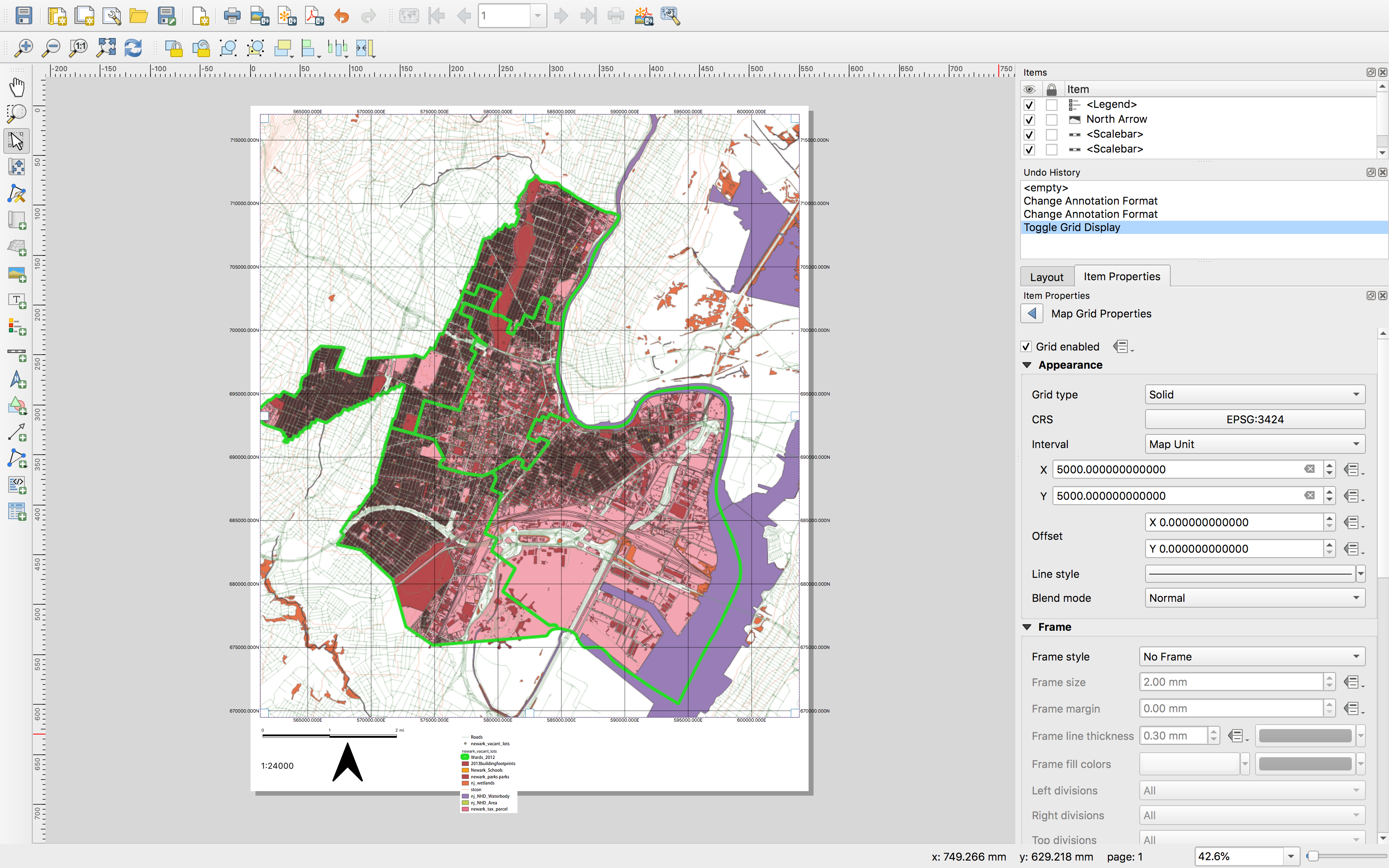Viewport: 1389px width, 868px height.
Task: Collapse the Appearance section
Action: (1027, 365)
